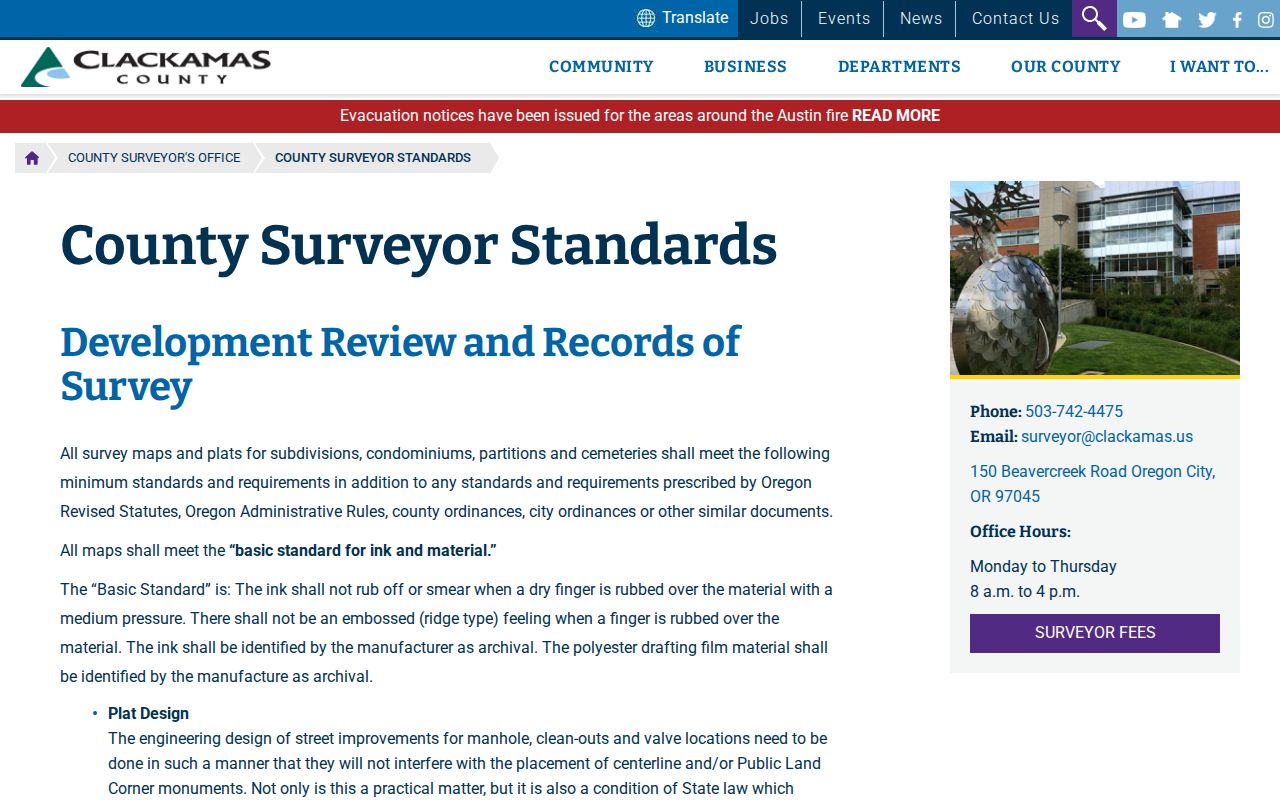The width and height of the screenshot is (1280, 800).
Task: Click the Surveyor Fees button
Action: (1095, 633)
